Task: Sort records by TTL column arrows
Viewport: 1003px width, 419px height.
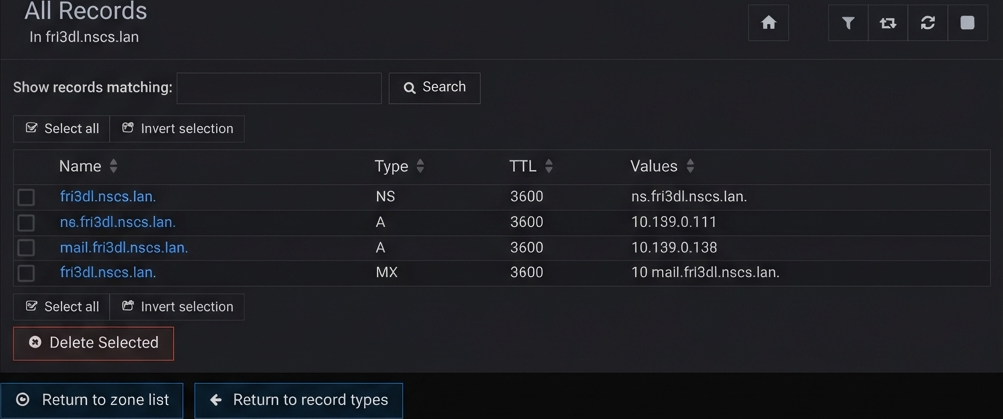Action: click(x=549, y=166)
